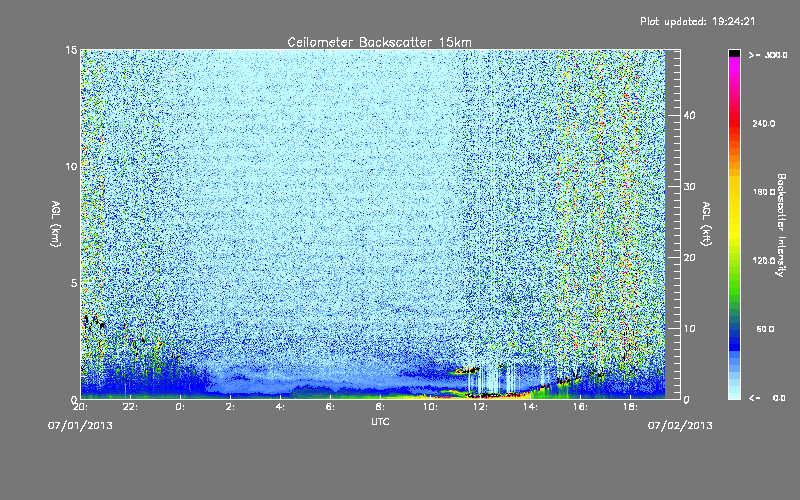Click the '2:' hour tick on the time axis
This screenshot has height=500, width=800.
coord(231,407)
